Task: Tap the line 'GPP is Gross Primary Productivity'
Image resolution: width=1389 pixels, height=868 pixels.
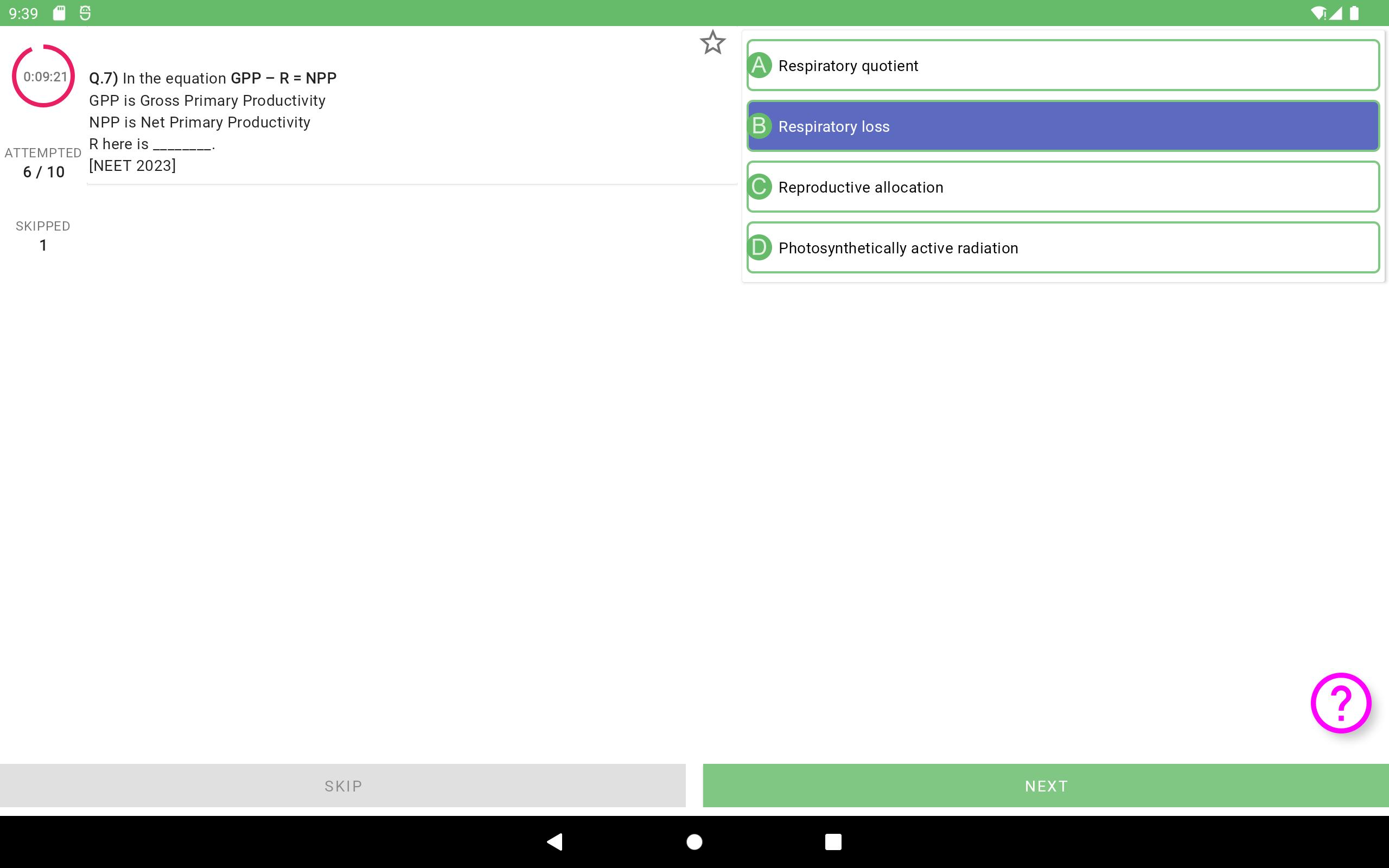Action: tap(207, 100)
